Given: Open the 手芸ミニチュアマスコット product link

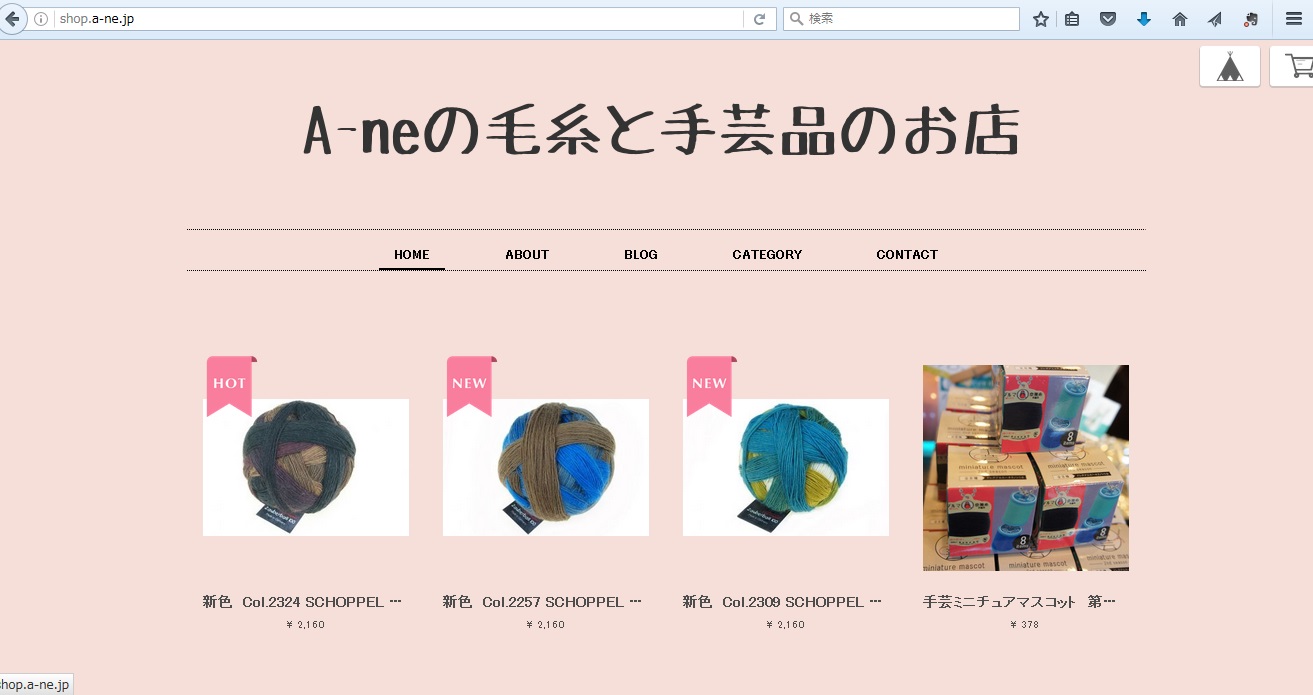Looking at the screenshot, I should point(1019,602).
